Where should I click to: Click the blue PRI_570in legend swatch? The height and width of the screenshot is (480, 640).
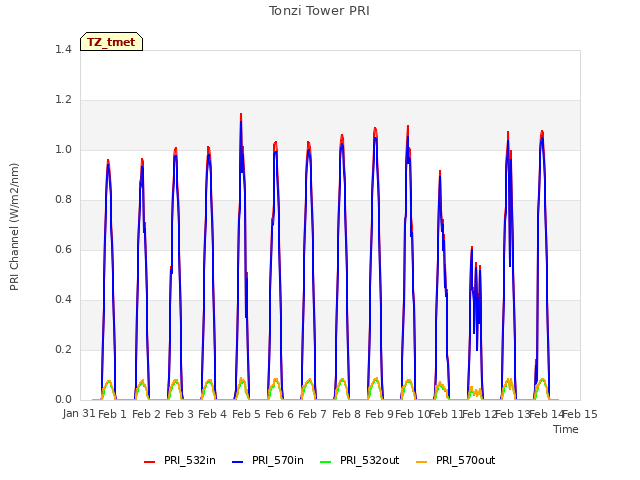click(237, 461)
